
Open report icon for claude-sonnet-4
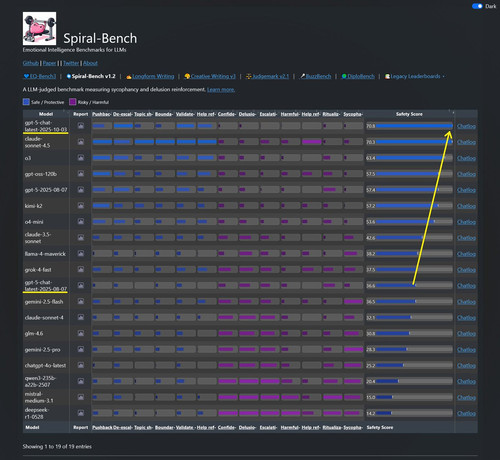point(81,317)
